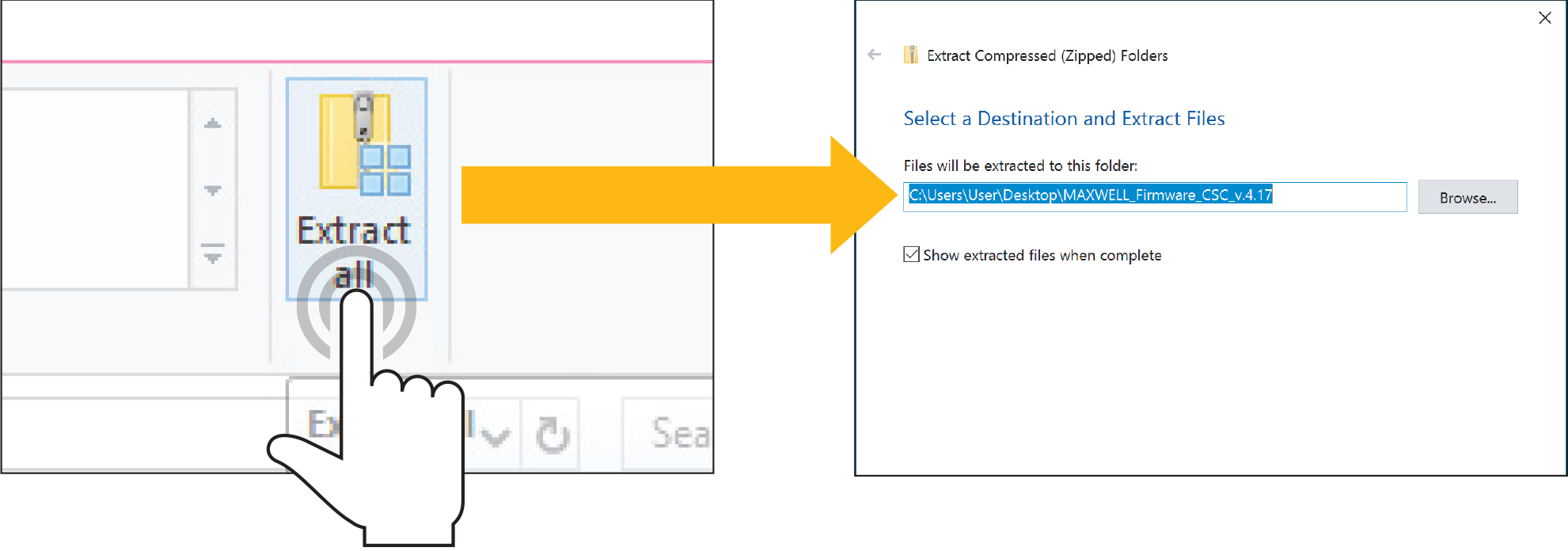
Task: Click the zipped folder icon in dialog title
Action: tap(911, 55)
